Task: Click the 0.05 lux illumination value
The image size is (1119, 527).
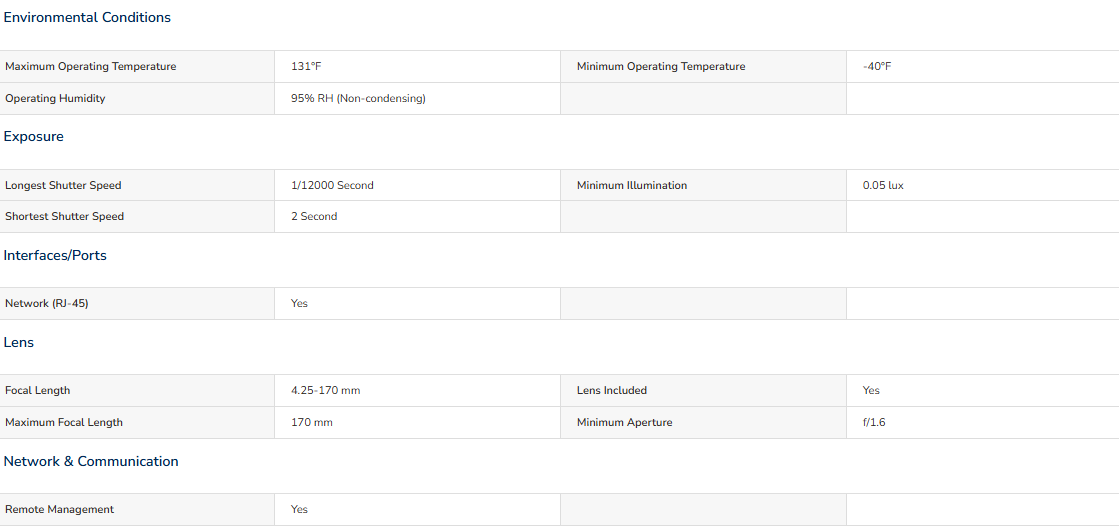Action: point(883,186)
